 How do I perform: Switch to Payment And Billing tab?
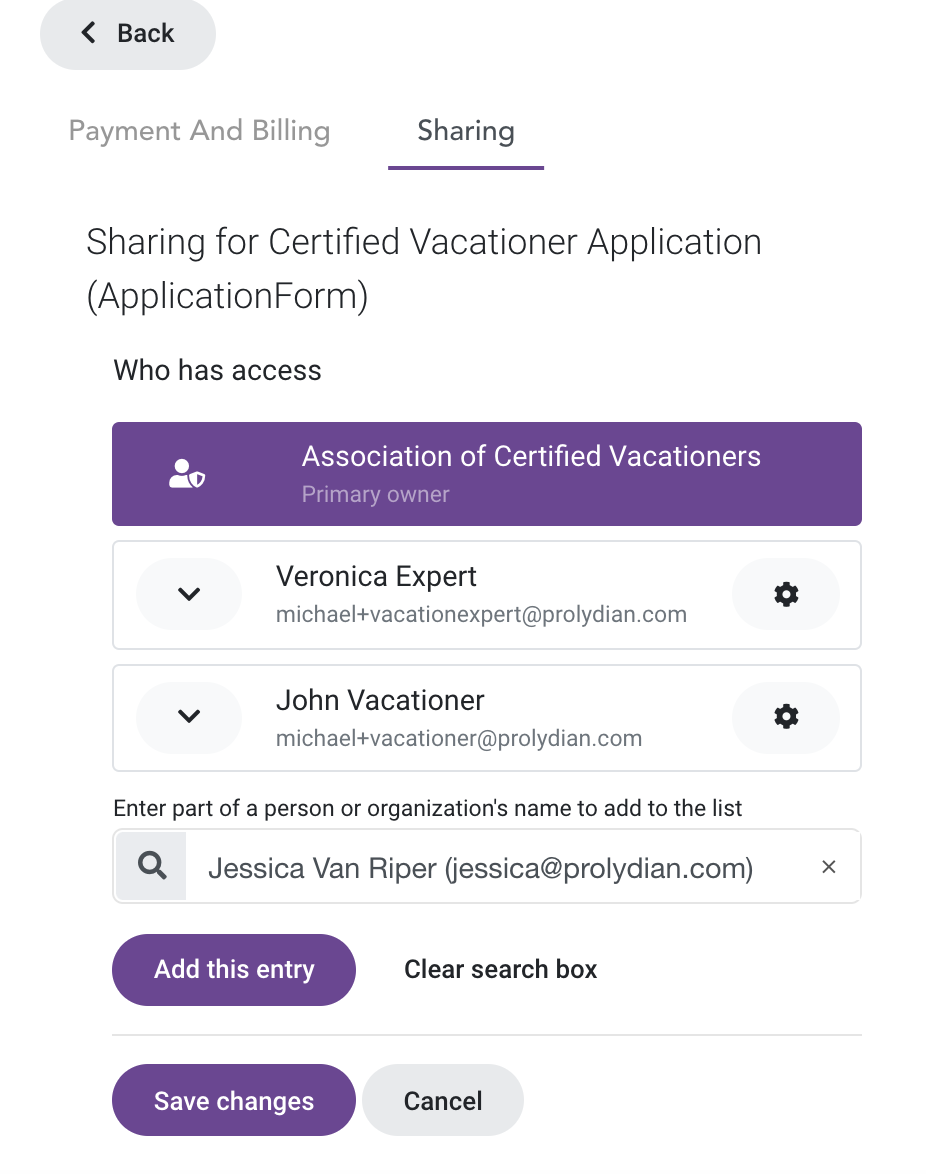199,131
